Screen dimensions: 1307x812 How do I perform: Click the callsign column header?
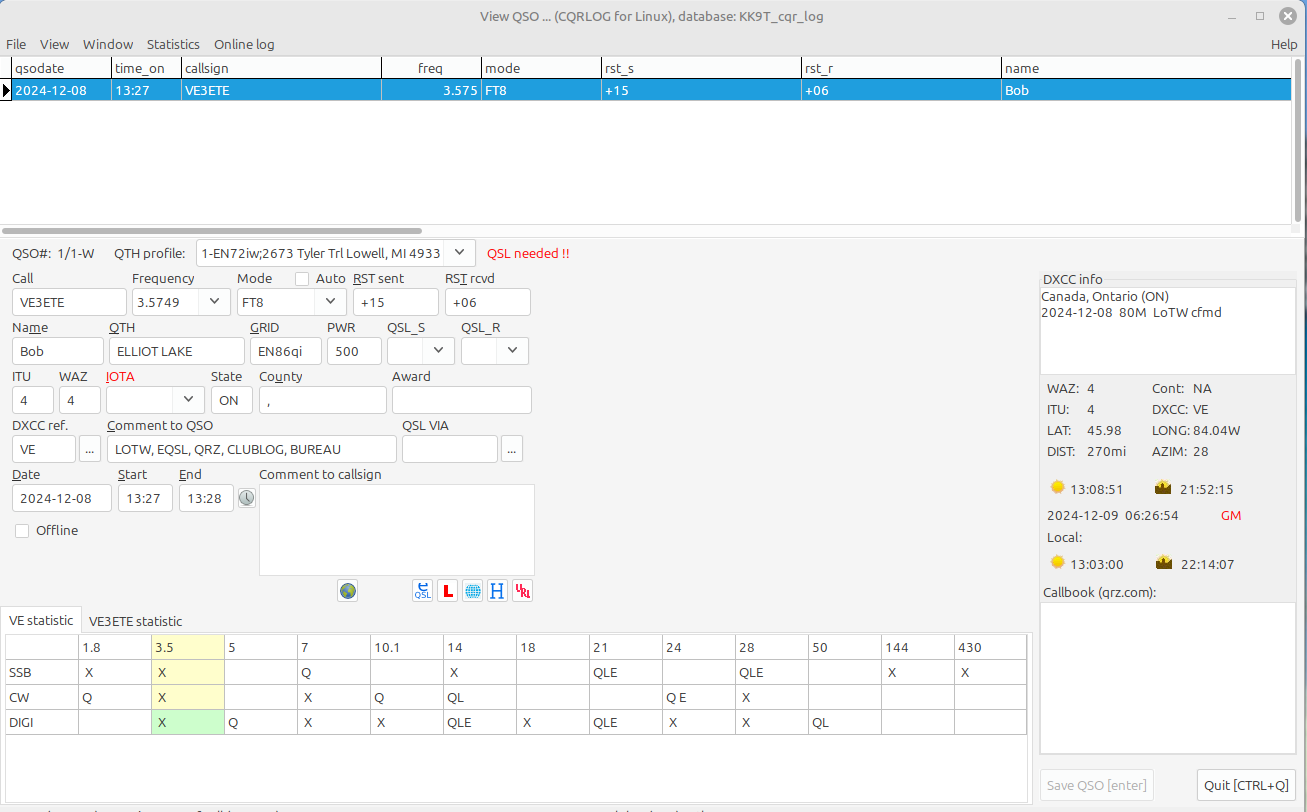(281, 68)
